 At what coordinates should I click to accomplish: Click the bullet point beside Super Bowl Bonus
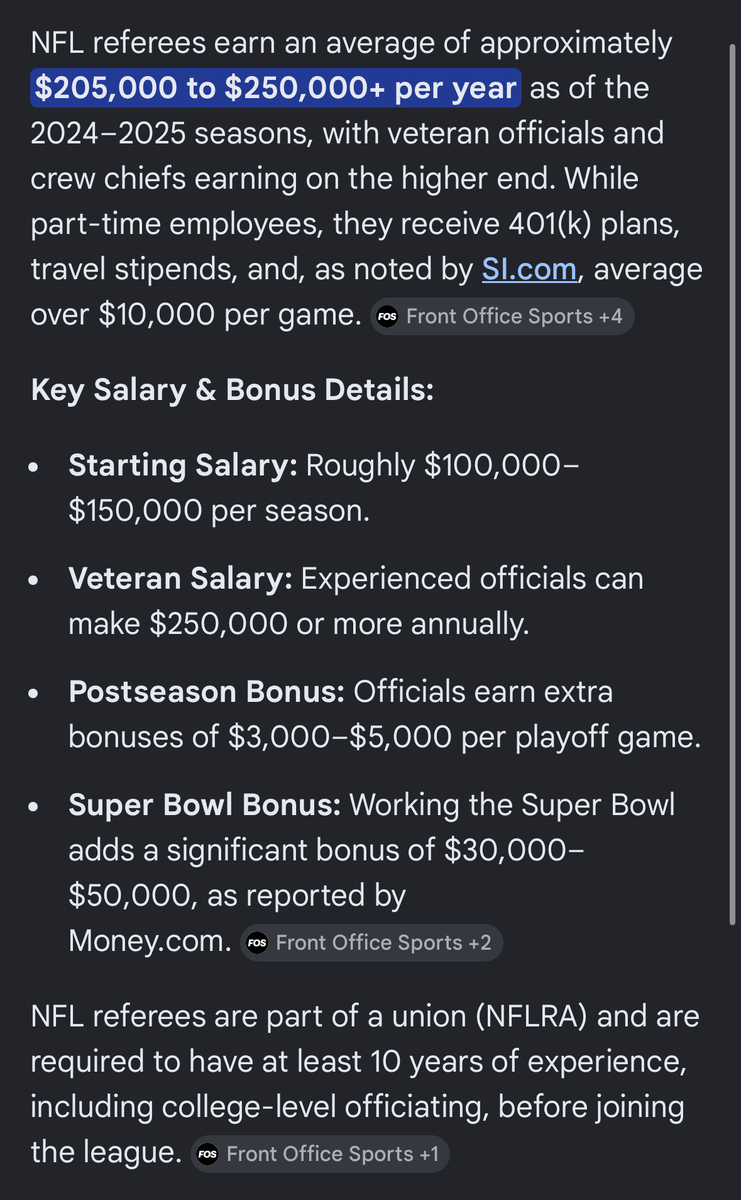36,807
